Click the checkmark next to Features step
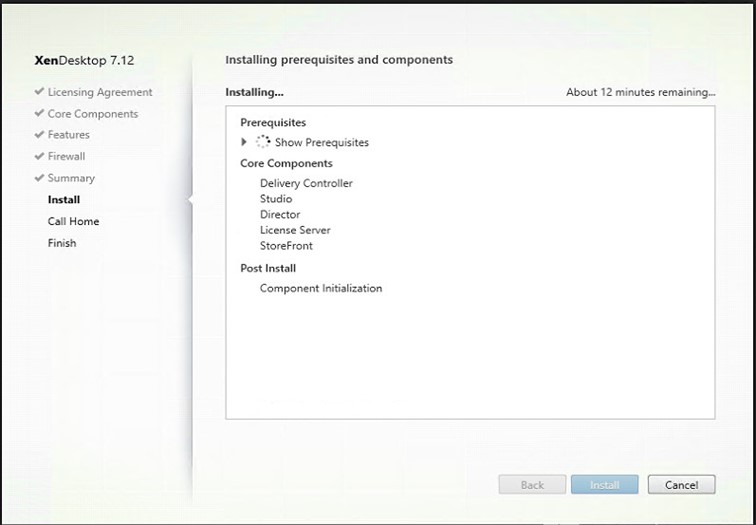Viewport: 756px width, 525px height. (40, 135)
